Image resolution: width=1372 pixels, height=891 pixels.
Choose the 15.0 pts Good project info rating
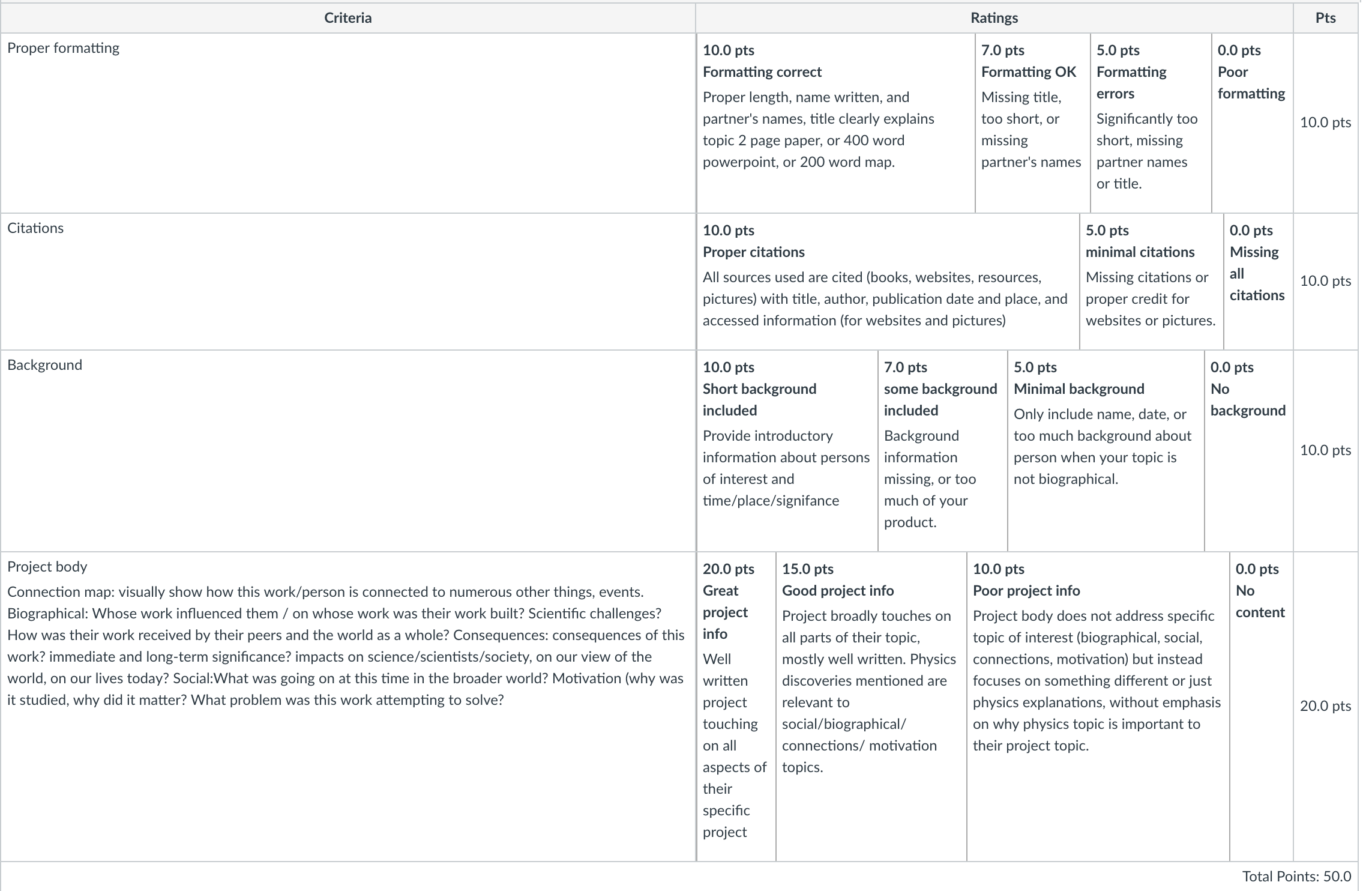[871, 707]
